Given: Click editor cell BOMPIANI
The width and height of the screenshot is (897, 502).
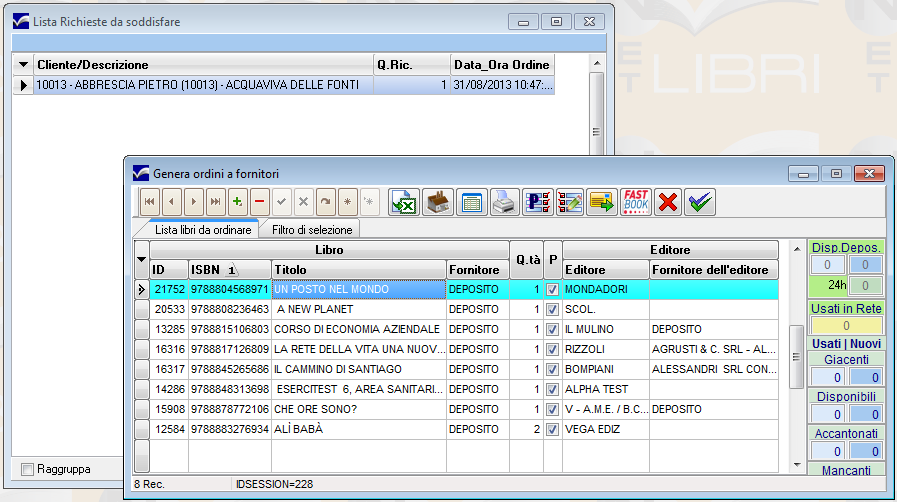Looking at the screenshot, I should [606, 369].
